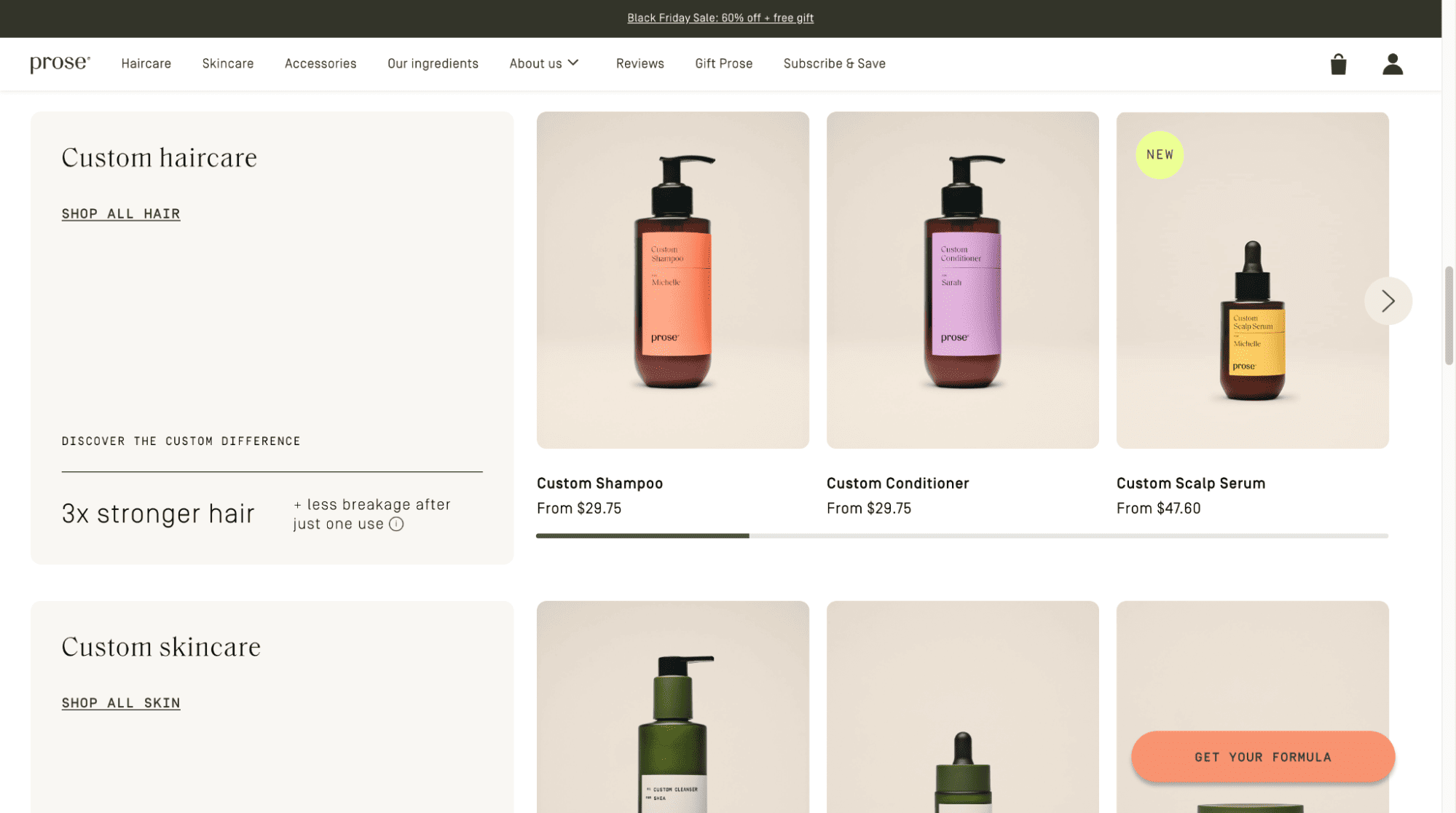Click the user account profile icon
The width and height of the screenshot is (1456, 813).
pos(1392,64)
